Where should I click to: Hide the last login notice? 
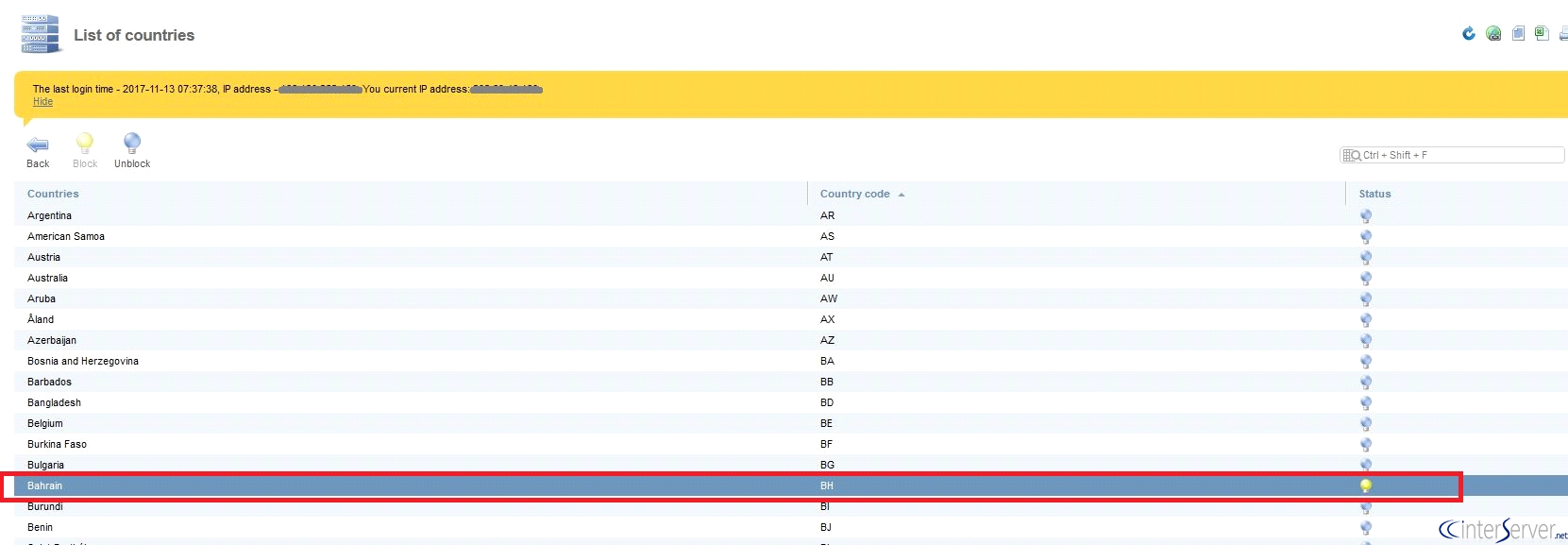point(42,101)
